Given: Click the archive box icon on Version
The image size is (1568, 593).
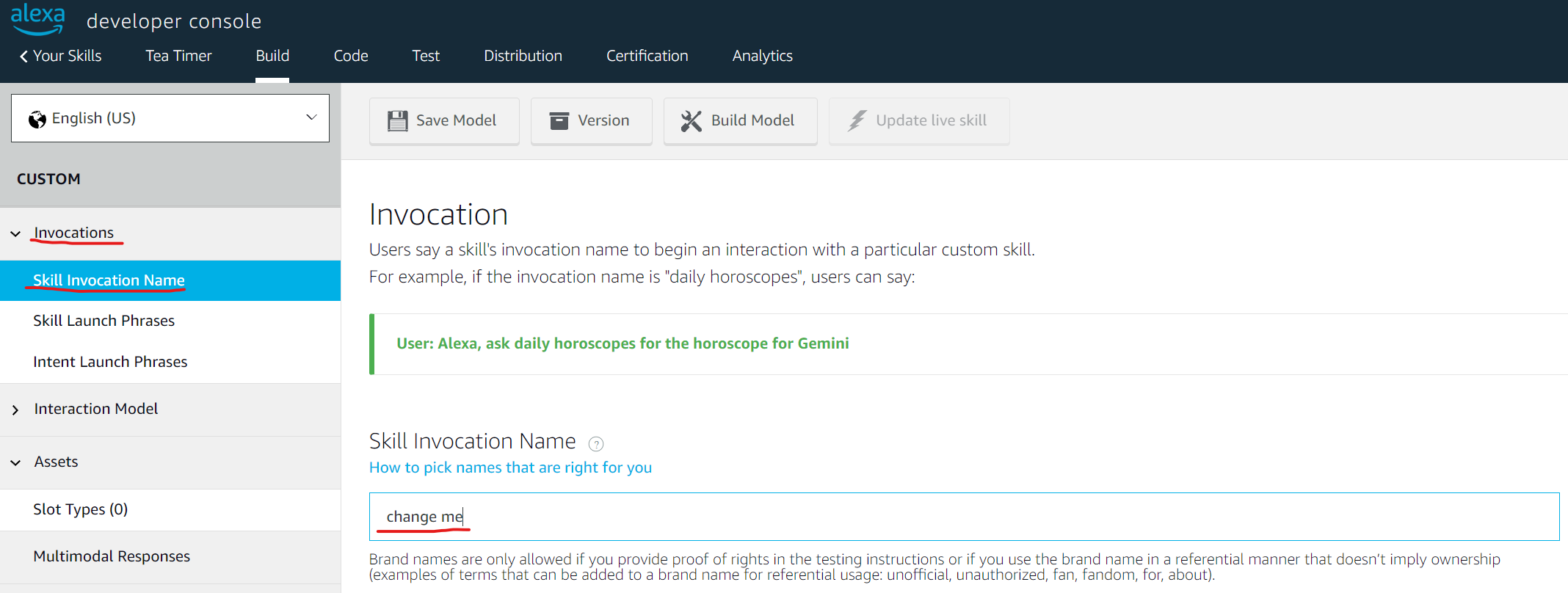Looking at the screenshot, I should click(559, 120).
